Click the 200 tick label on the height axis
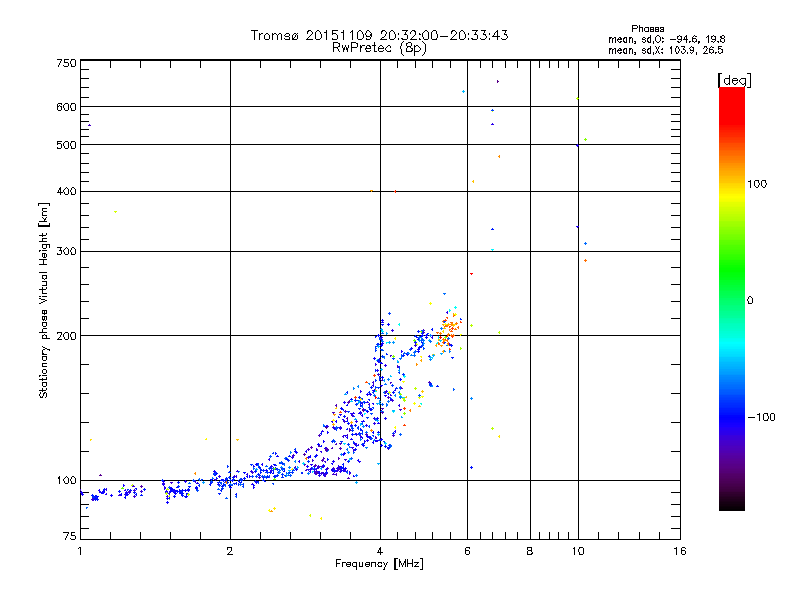This screenshot has width=800, height=600. [x=66, y=336]
